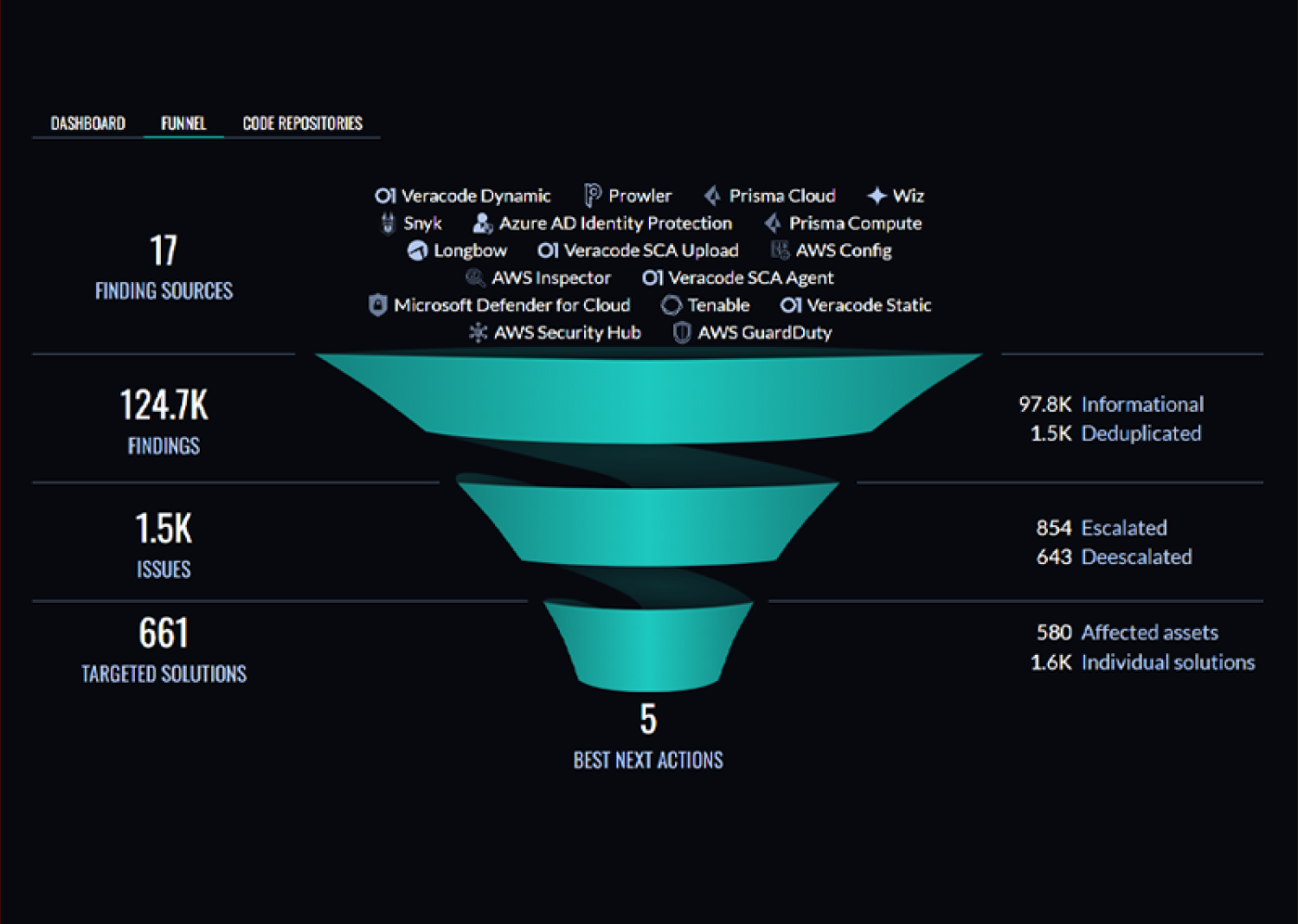This screenshot has width=1298, height=924.
Task: Select the Wiz source label
Action: [908, 196]
